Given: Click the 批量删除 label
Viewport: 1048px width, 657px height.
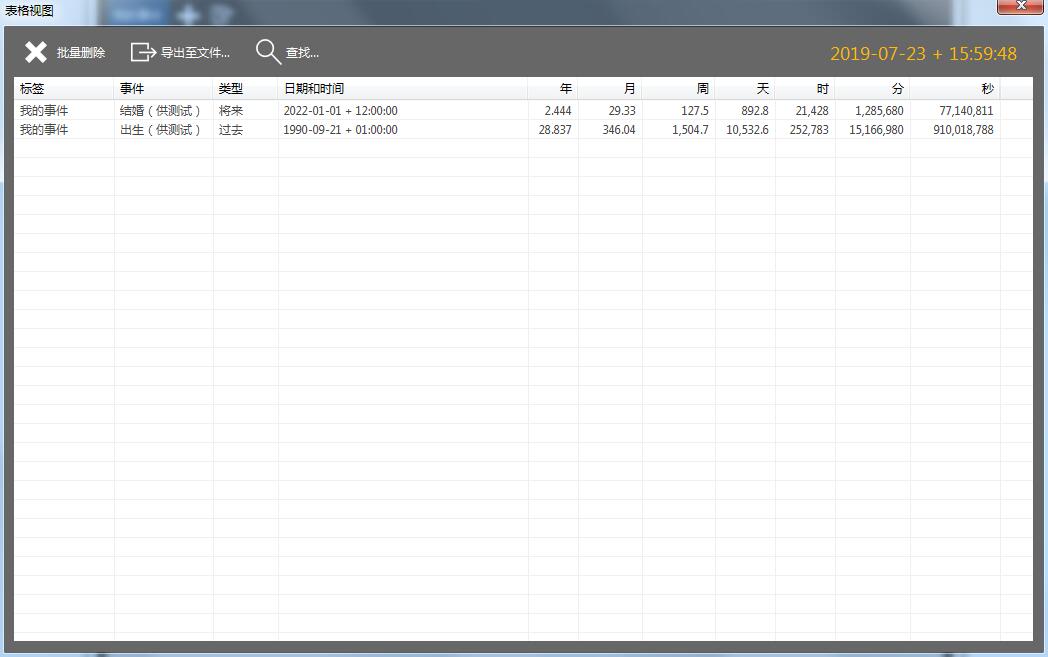Looking at the screenshot, I should (x=81, y=53).
